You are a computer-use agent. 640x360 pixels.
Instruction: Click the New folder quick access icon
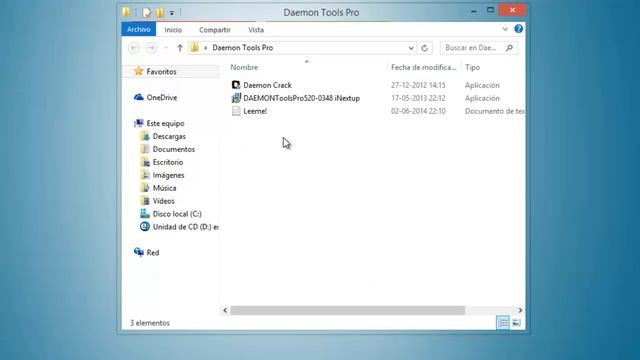click(x=160, y=13)
